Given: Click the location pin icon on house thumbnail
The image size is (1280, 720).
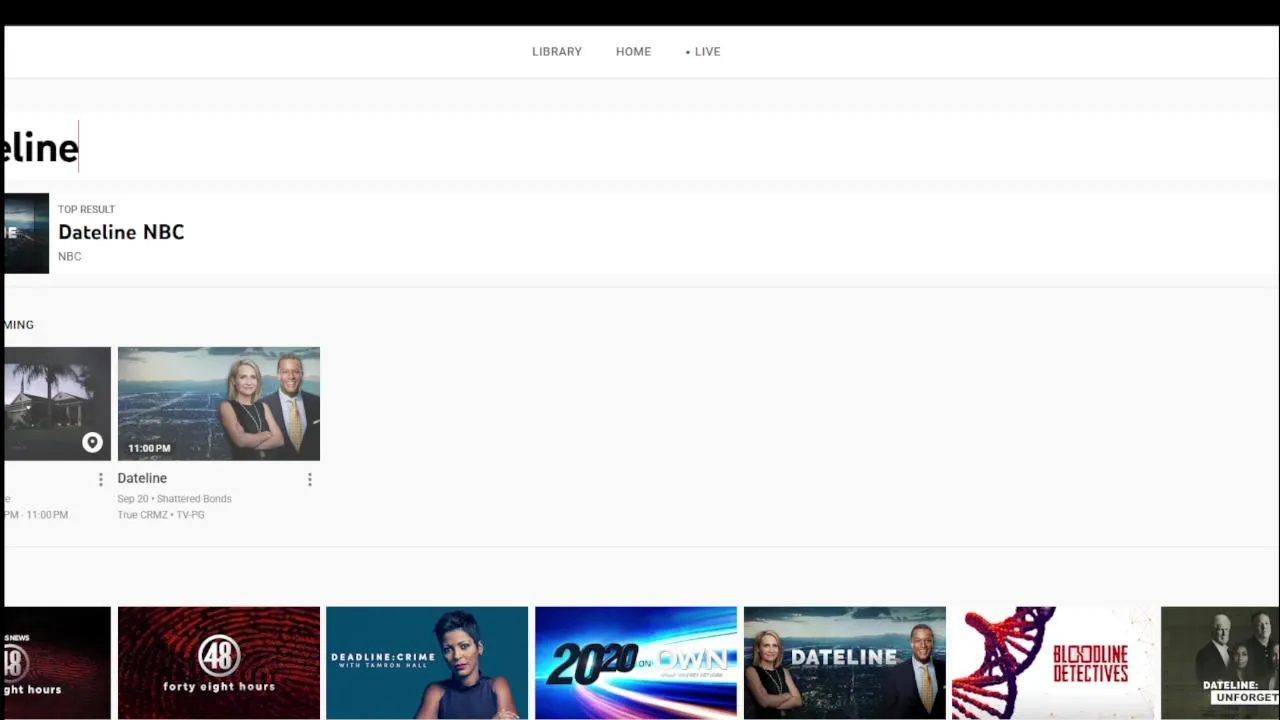Looking at the screenshot, I should click(x=92, y=442).
